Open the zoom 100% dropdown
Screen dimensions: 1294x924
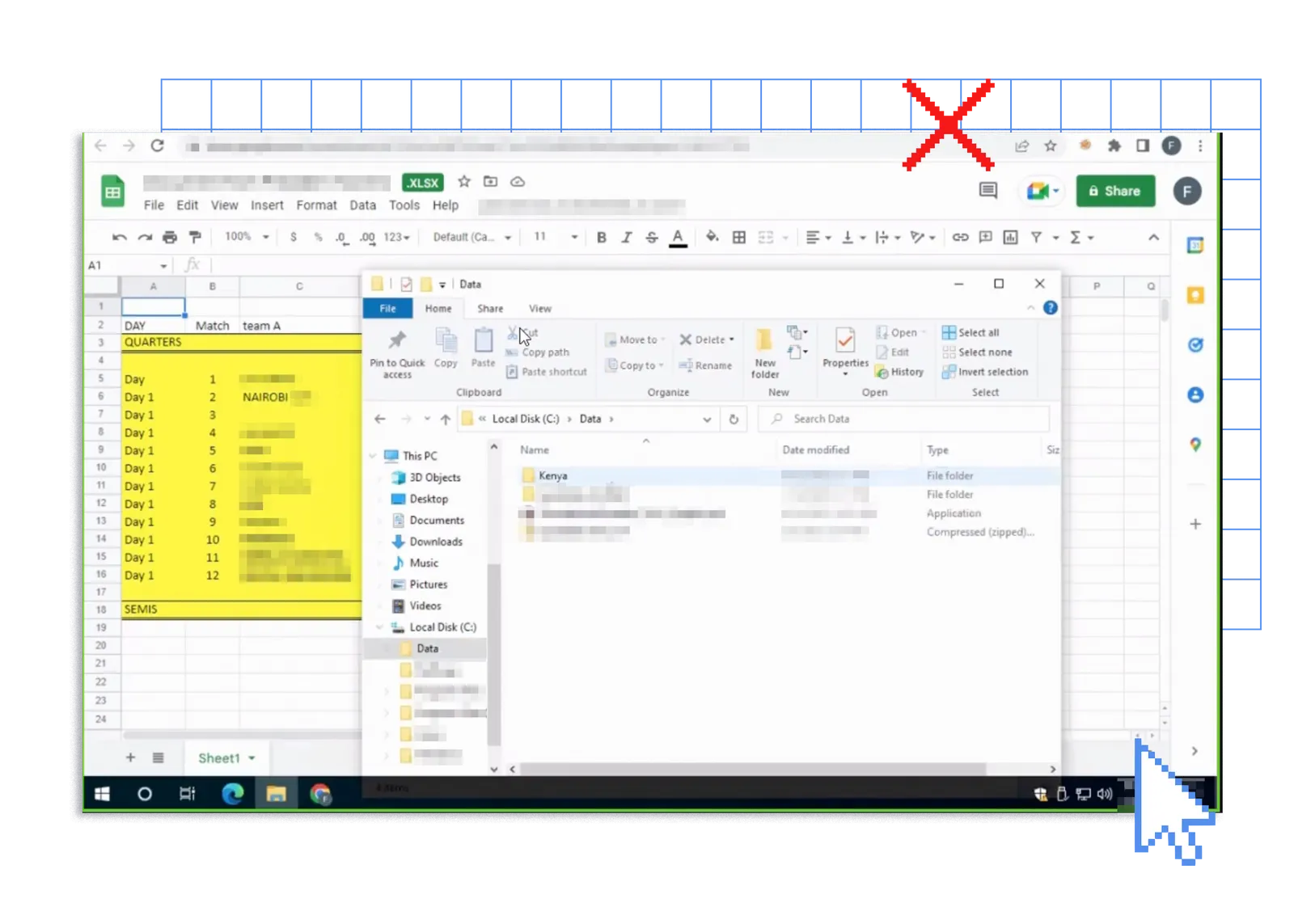[x=246, y=237]
